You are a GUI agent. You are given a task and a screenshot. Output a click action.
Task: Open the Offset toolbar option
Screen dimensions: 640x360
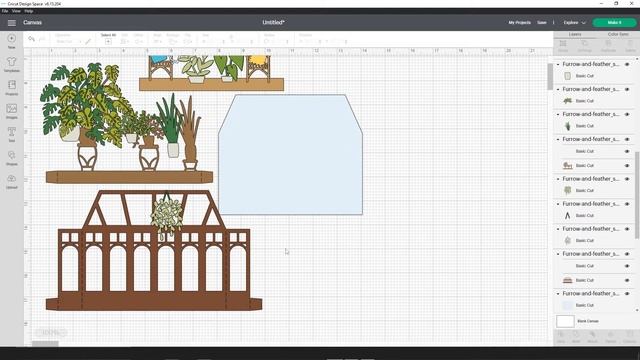coord(139,39)
